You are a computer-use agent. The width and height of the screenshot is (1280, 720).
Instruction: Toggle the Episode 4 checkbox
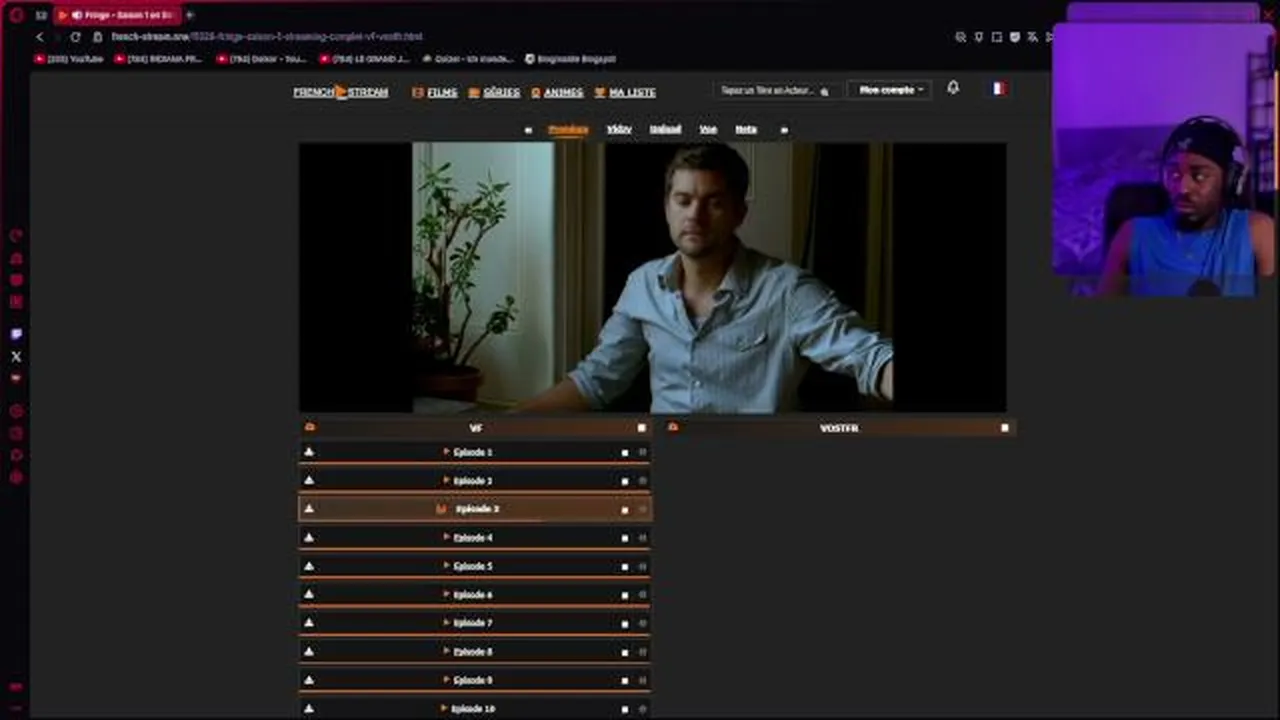(625, 538)
